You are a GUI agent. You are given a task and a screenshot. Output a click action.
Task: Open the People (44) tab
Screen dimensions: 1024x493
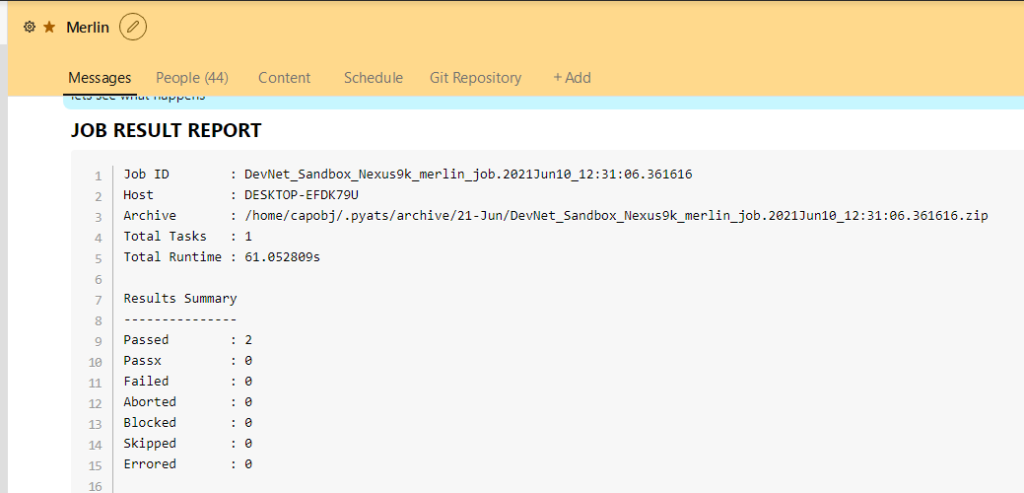tap(192, 78)
